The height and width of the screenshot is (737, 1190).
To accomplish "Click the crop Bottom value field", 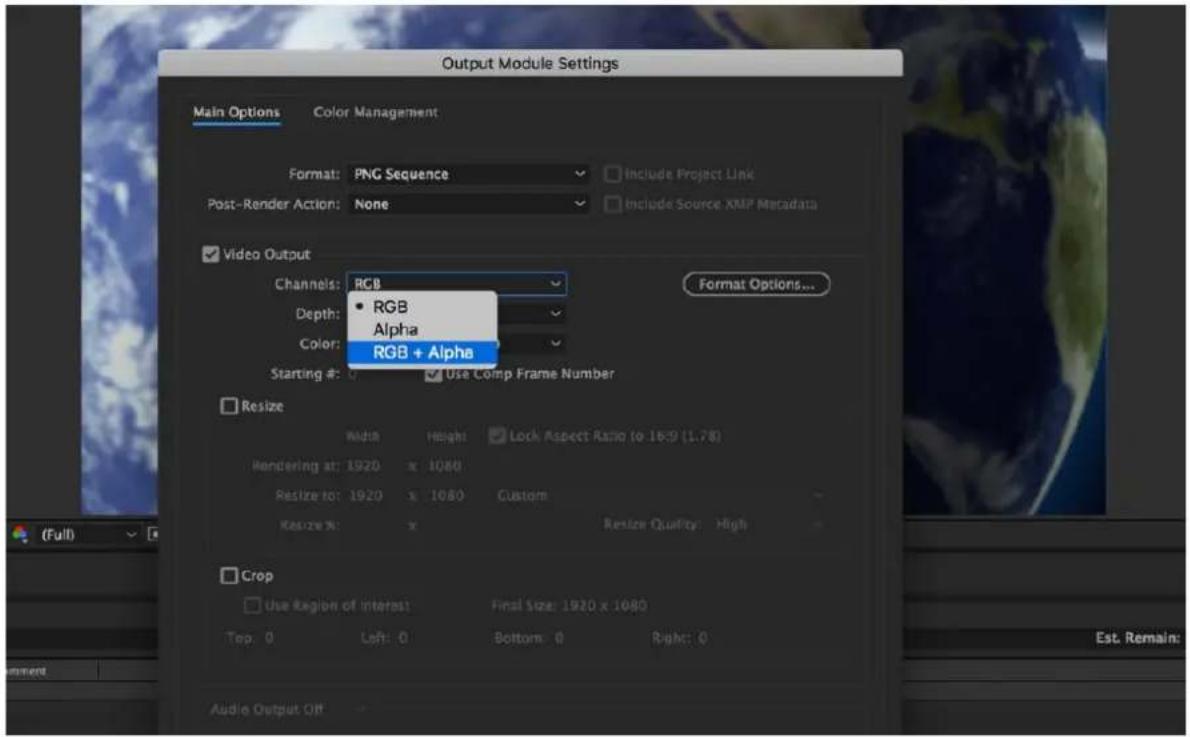I will [x=559, y=638].
